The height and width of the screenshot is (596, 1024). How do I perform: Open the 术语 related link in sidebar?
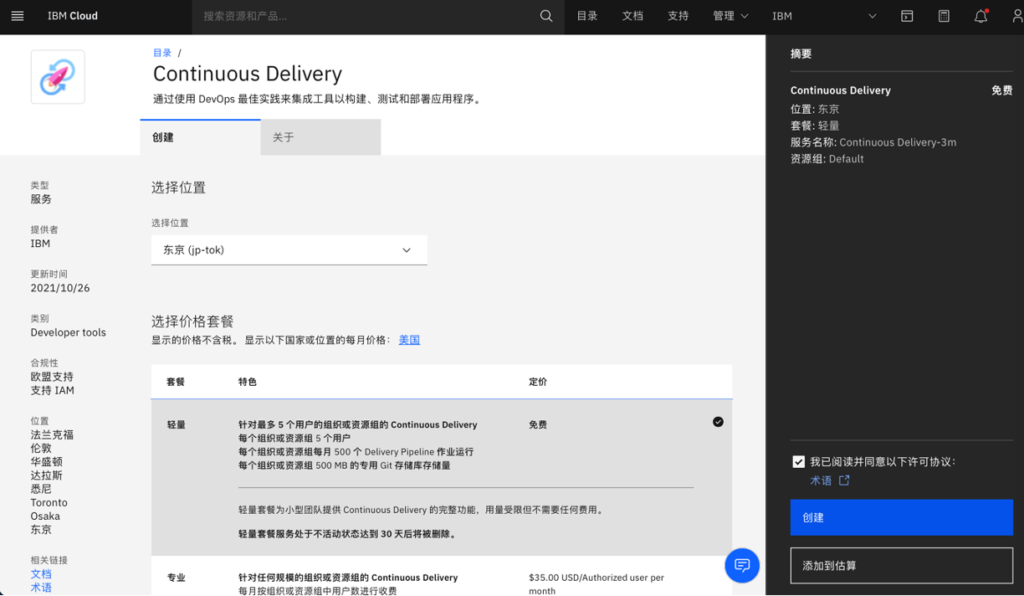[x=40, y=588]
